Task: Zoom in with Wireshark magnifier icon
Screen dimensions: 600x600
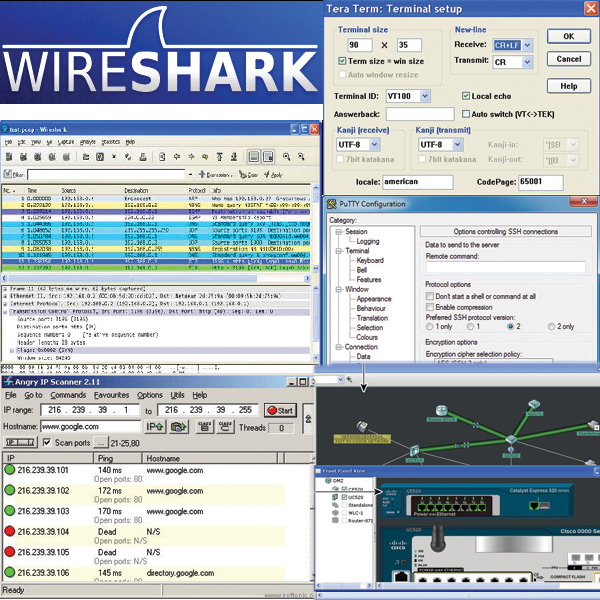Action: (287, 157)
